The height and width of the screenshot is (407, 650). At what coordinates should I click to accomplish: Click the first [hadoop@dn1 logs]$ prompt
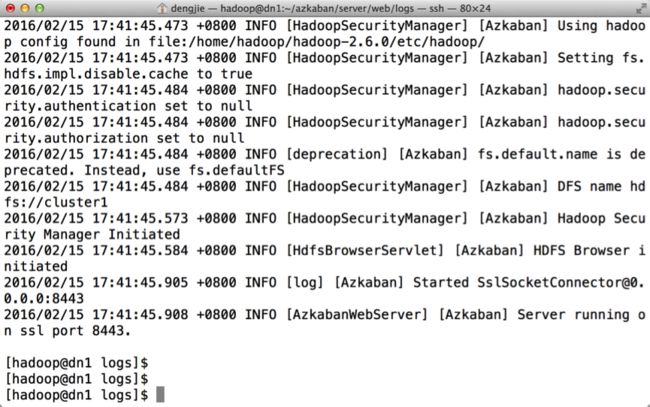pos(76,363)
